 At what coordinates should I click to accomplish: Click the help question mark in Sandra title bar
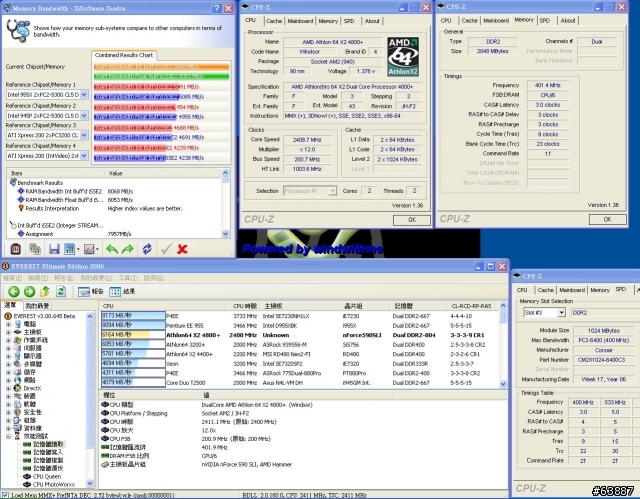(x=215, y=7)
